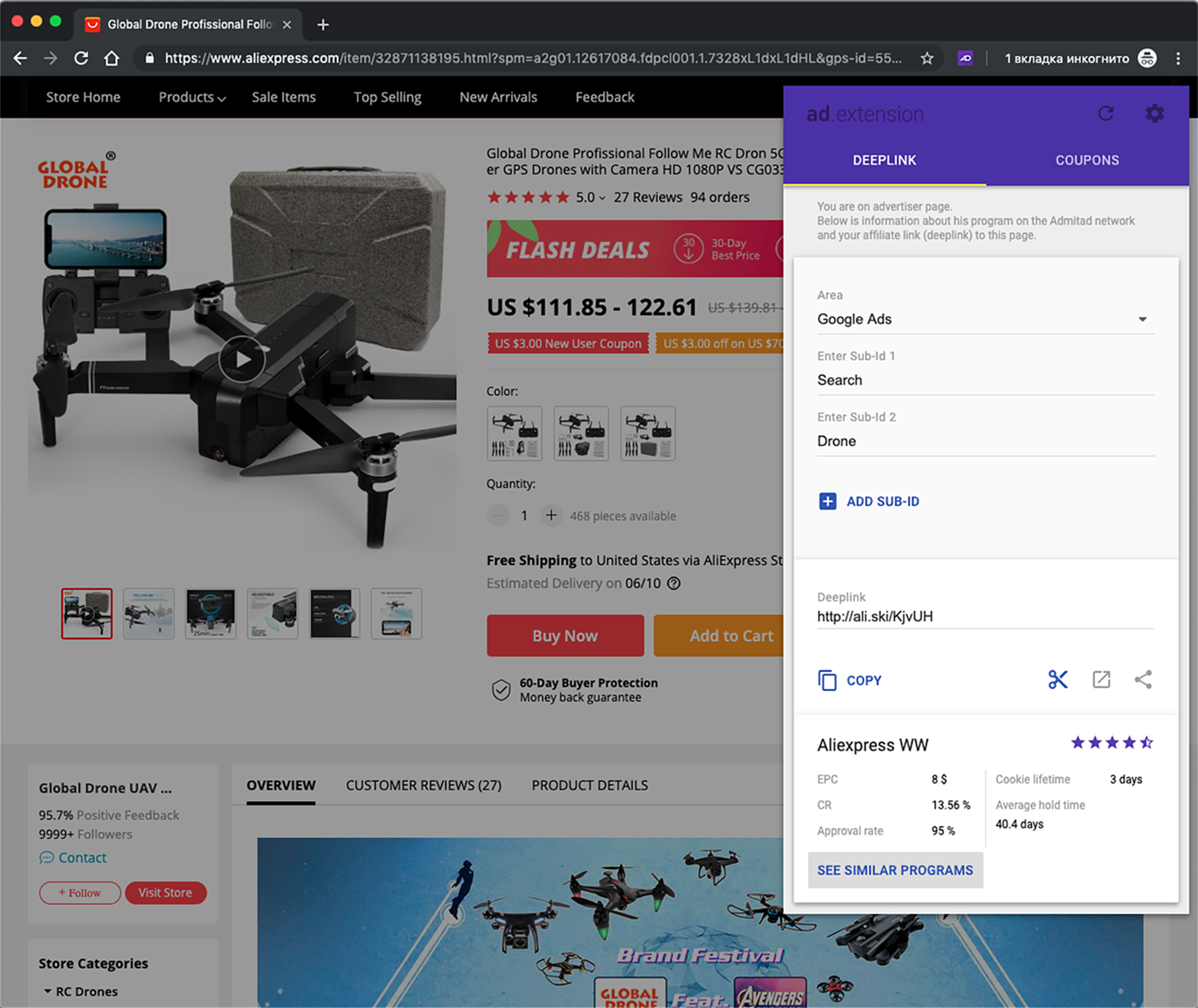Open deeplink in new window icon
This screenshot has height=1008, width=1198.
point(1101,680)
